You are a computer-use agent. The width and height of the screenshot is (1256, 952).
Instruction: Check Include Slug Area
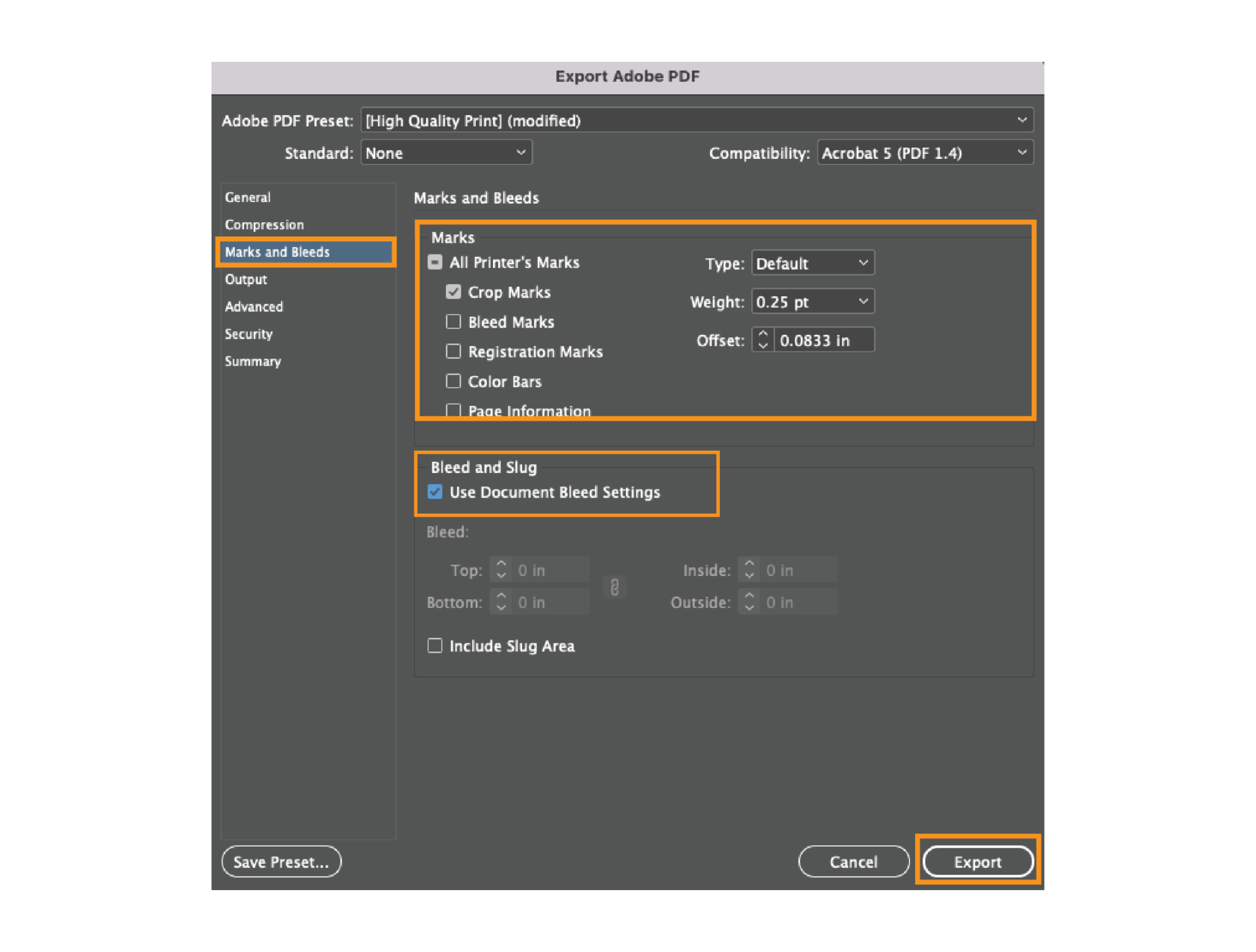click(434, 645)
